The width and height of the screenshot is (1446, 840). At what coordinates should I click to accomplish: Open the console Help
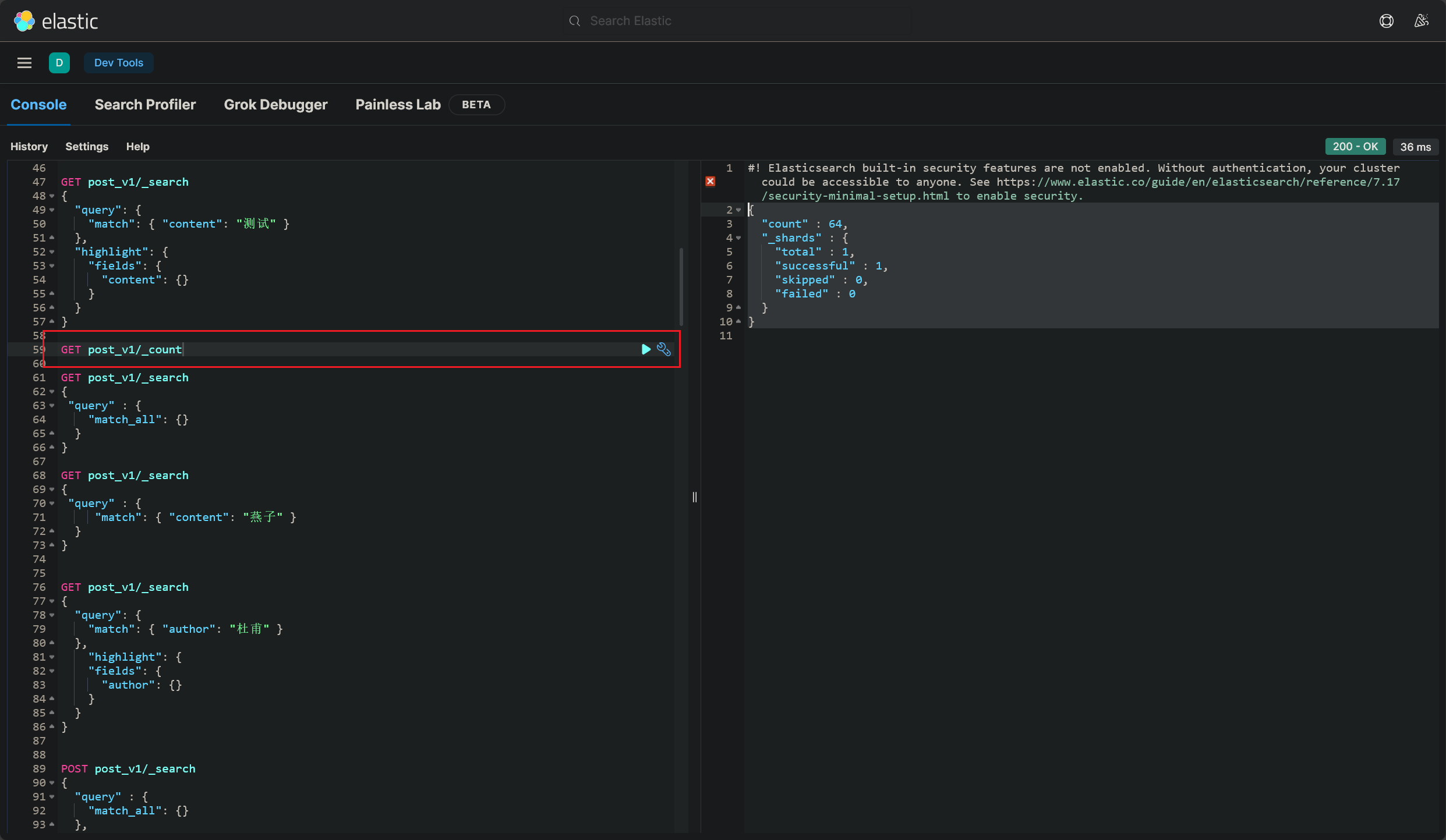point(138,147)
